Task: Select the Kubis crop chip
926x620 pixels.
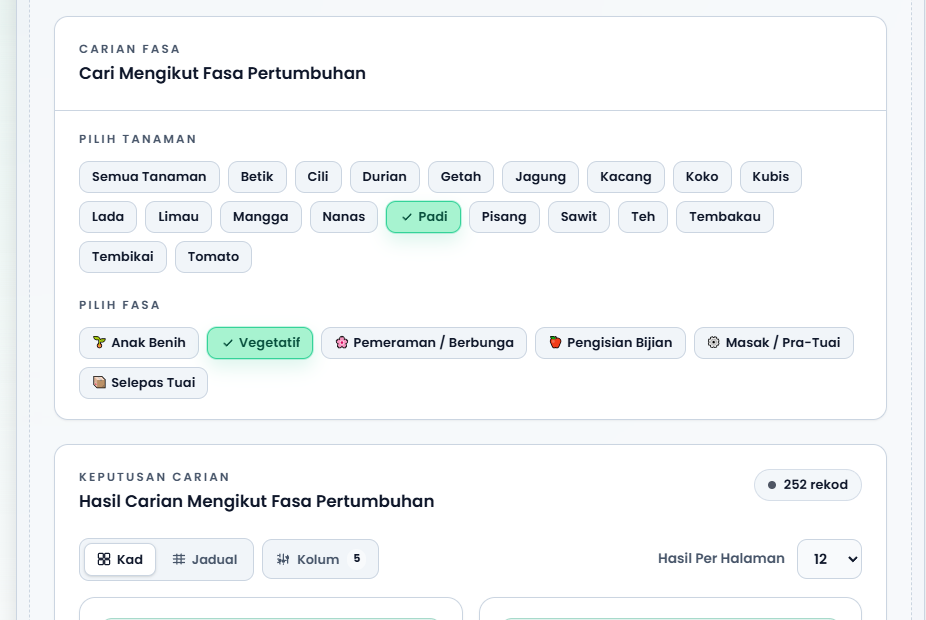Action: (x=771, y=177)
